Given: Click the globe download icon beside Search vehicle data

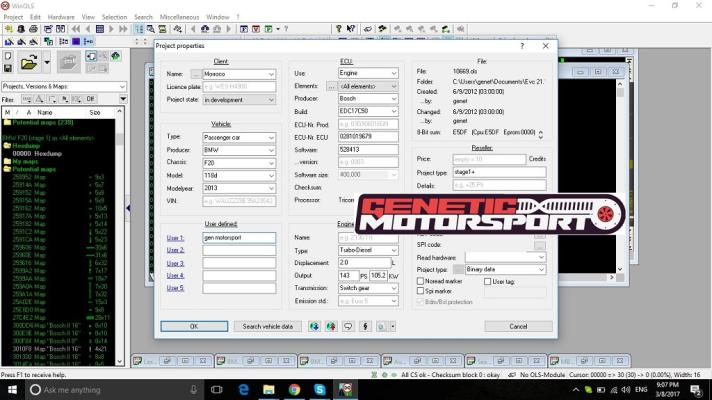Looking at the screenshot, I should [x=315, y=326].
